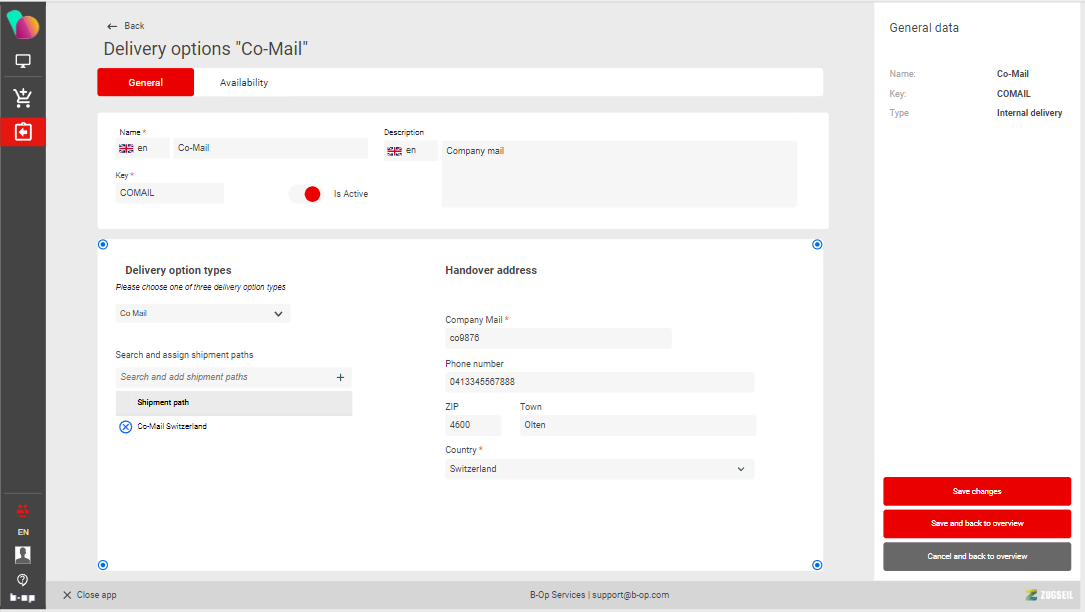Click the Phone number input field
The height and width of the screenshot is (612, 1085).
(598, 382)
